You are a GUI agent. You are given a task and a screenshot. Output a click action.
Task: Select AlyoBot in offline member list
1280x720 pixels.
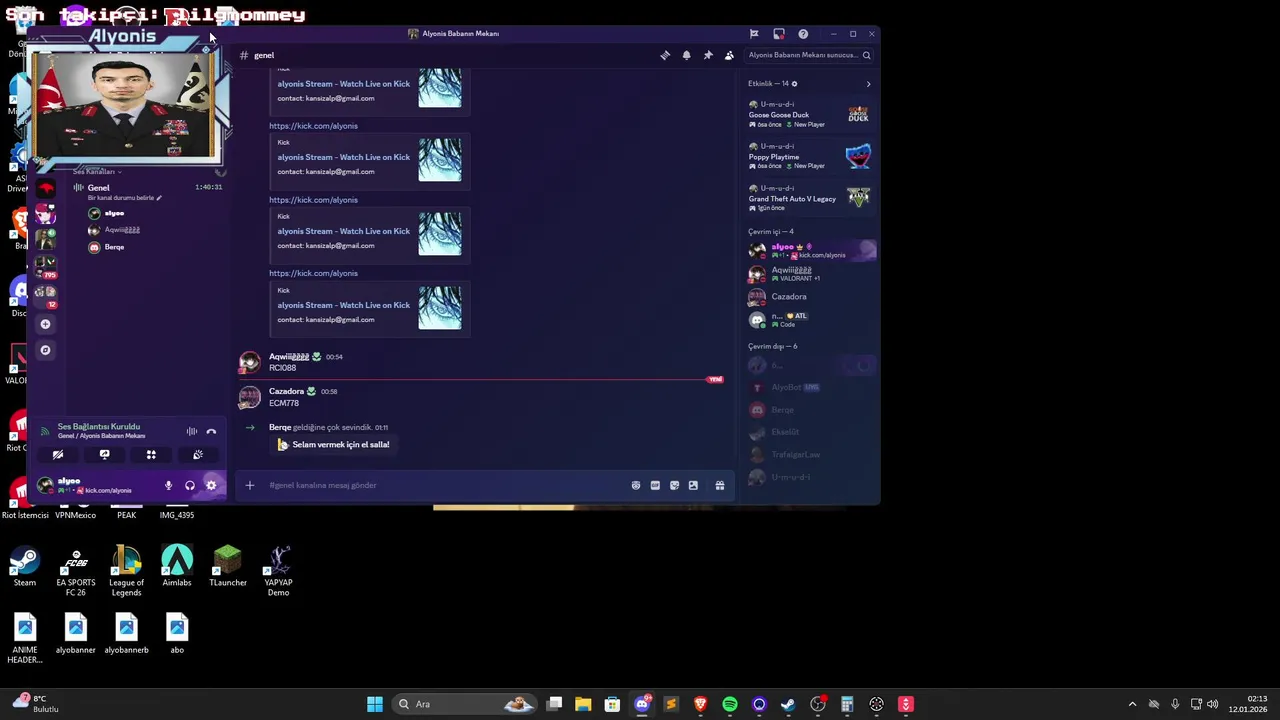coord(810,387)
